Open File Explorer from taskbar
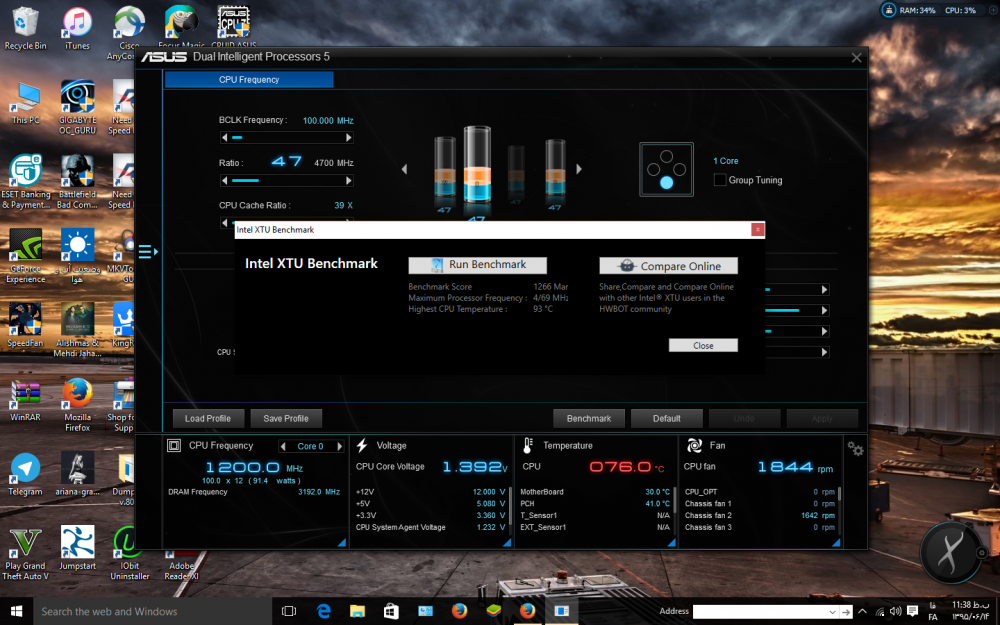The height and width of the screenshot is (625, 1000). click(x=357, y=611)
